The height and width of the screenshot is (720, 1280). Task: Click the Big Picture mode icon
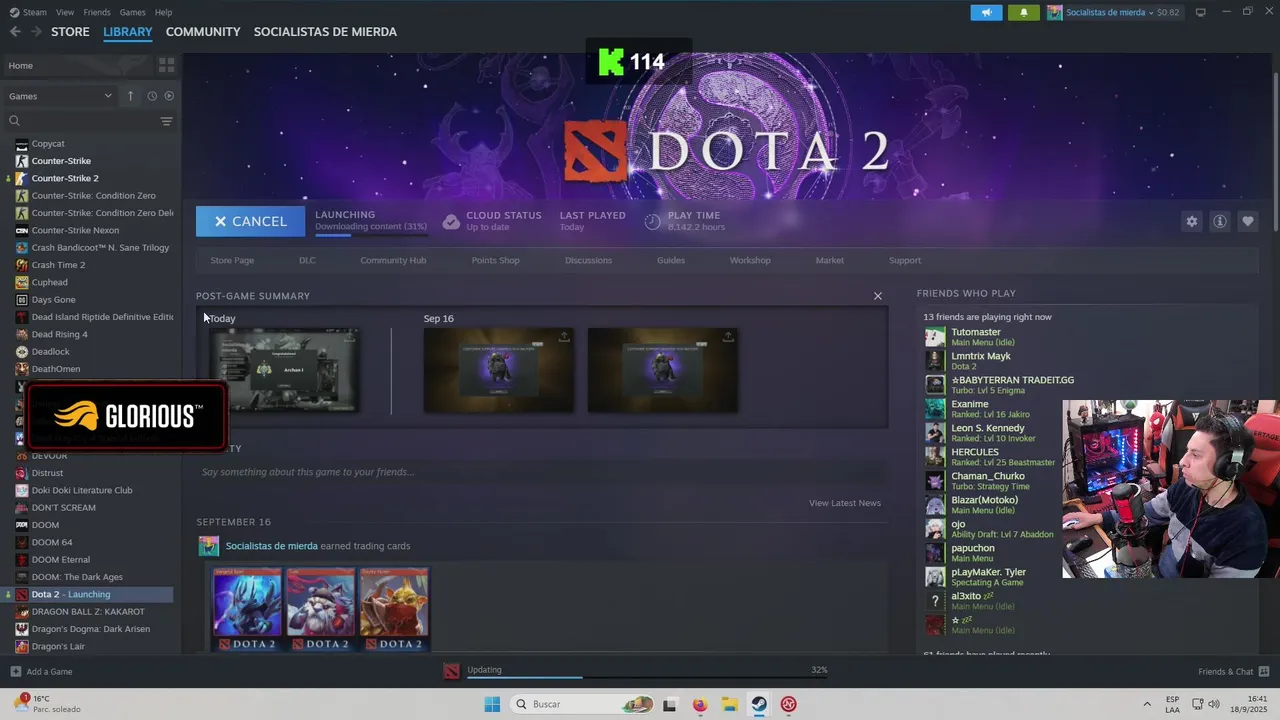[1200, 12]
